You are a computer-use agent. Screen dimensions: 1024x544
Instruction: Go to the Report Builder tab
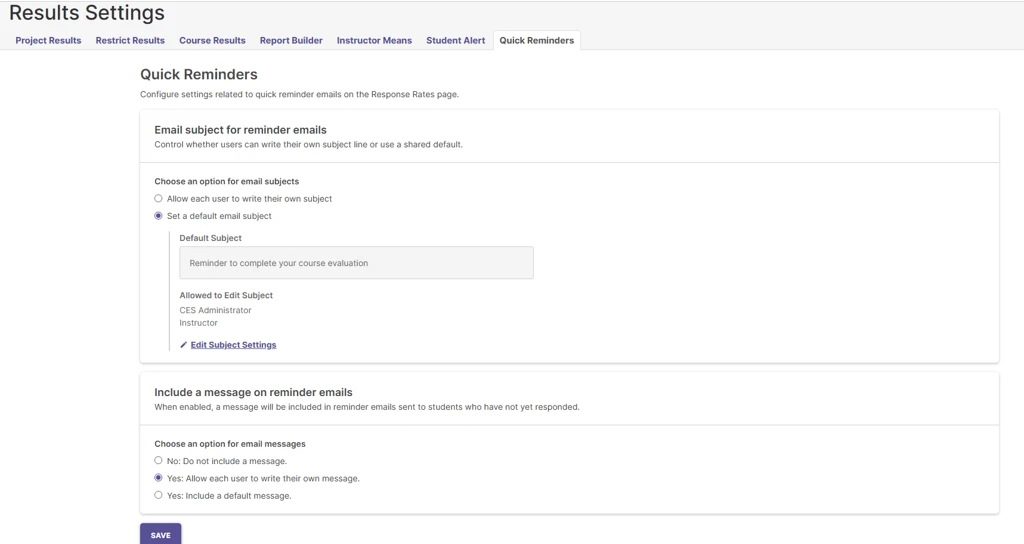pos(291,40)
